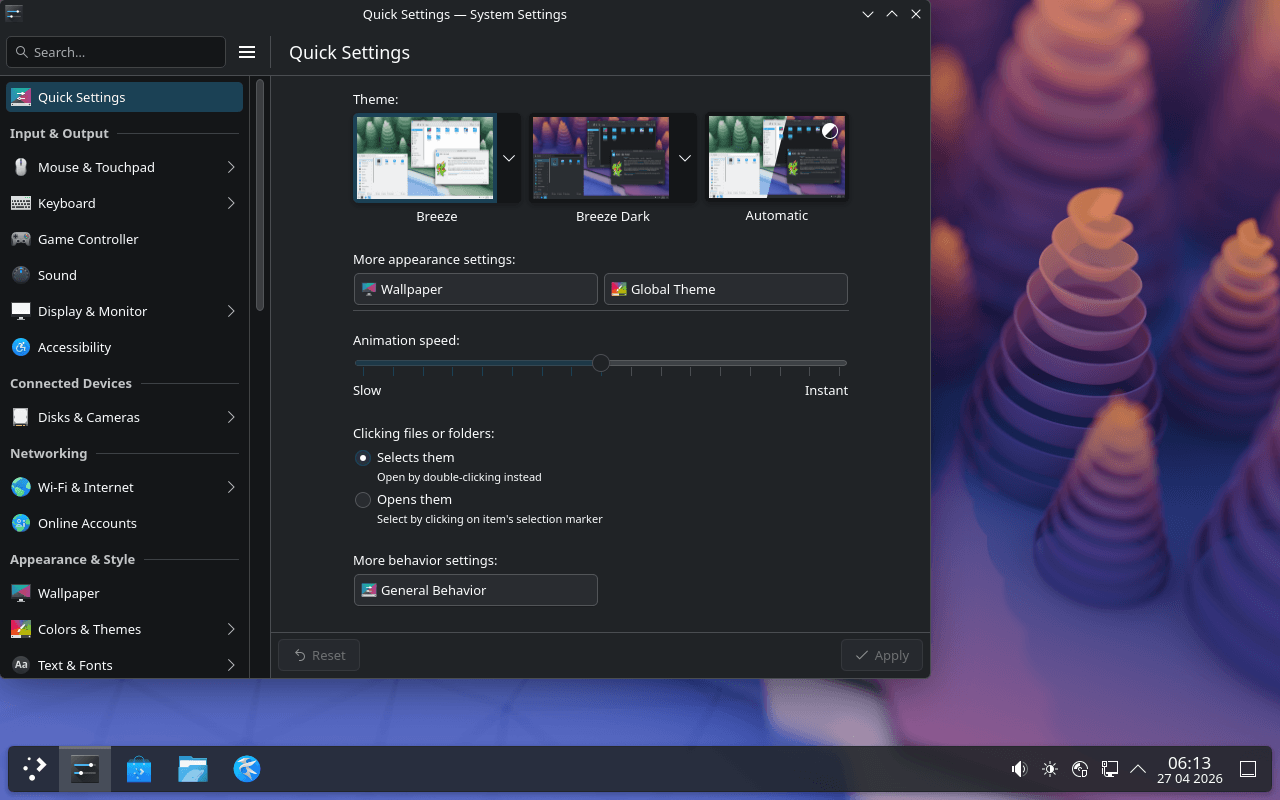Viewport: 1280px width, 800px height.
Task: Open Dolphin file manager from the taskbar
Action: [x=193, y=769]
